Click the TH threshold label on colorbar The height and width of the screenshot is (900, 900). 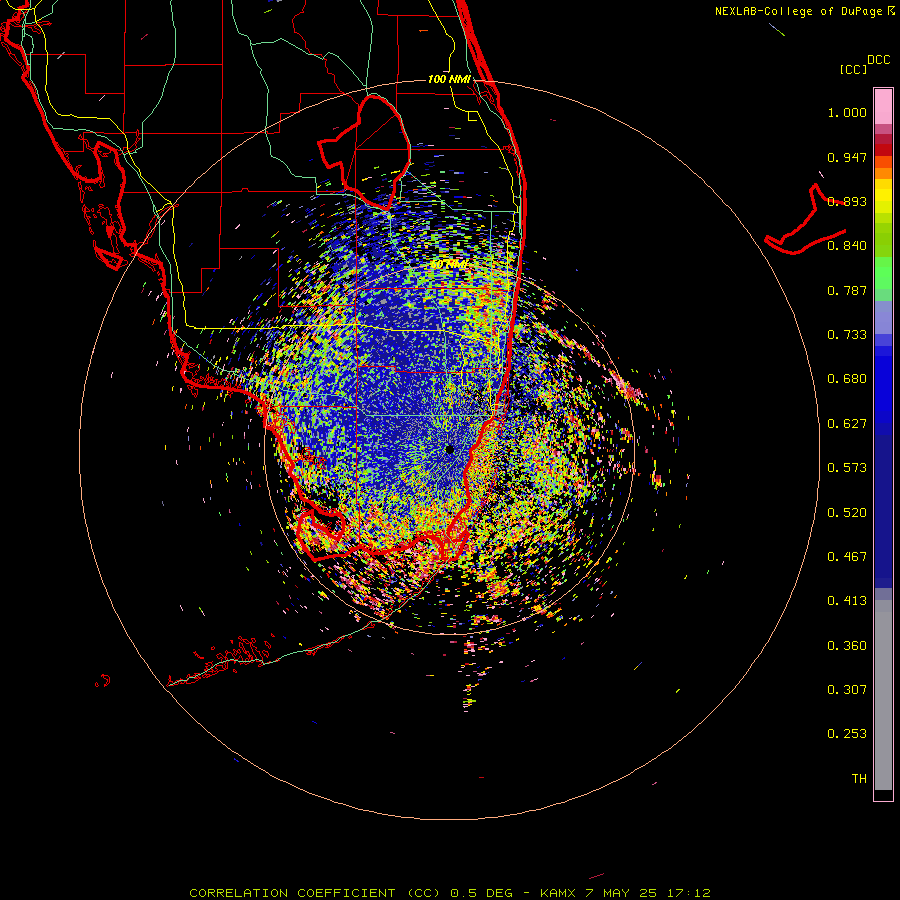[x=859, y=779]
